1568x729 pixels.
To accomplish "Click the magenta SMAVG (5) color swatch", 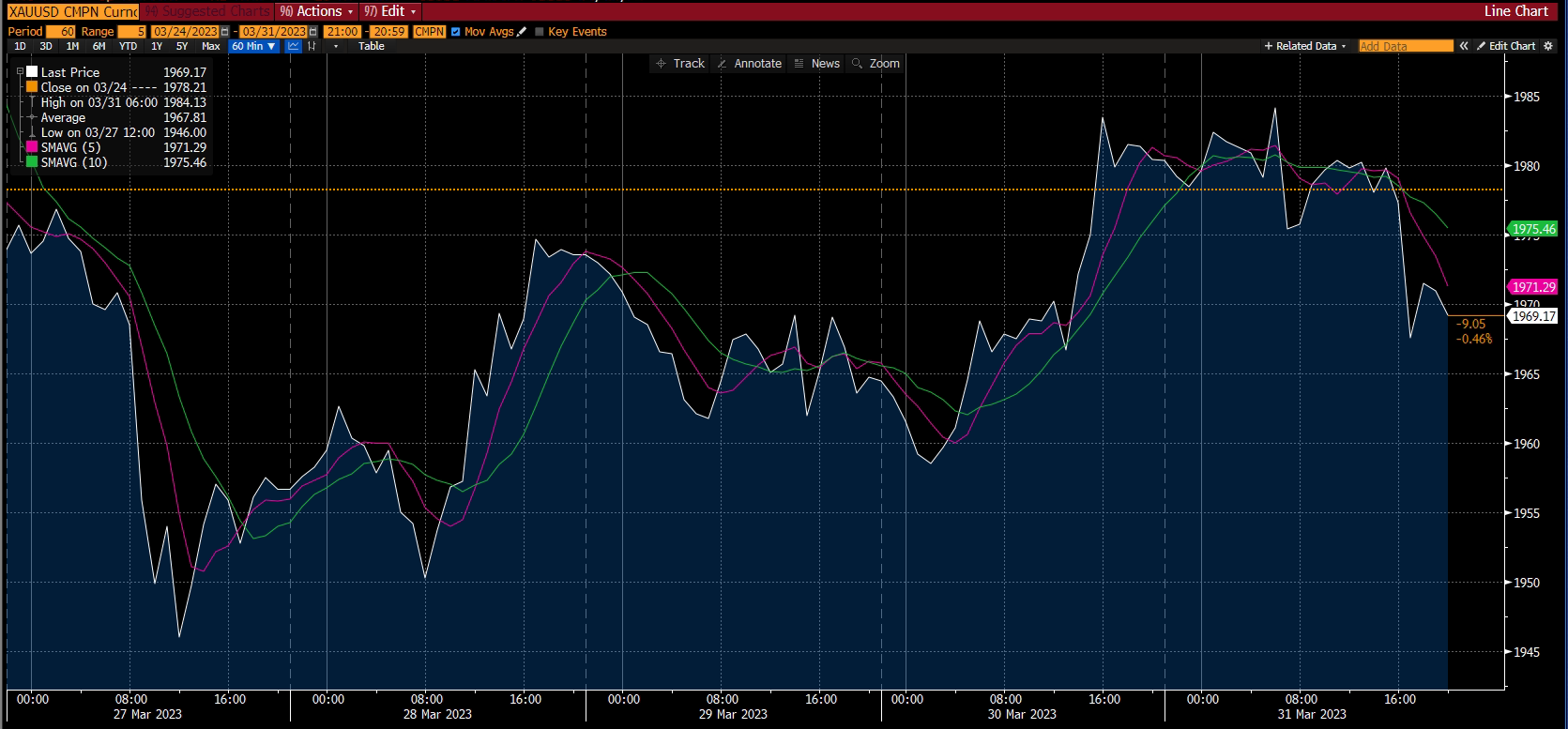I will pyautogui.click(x=32, y=147).
